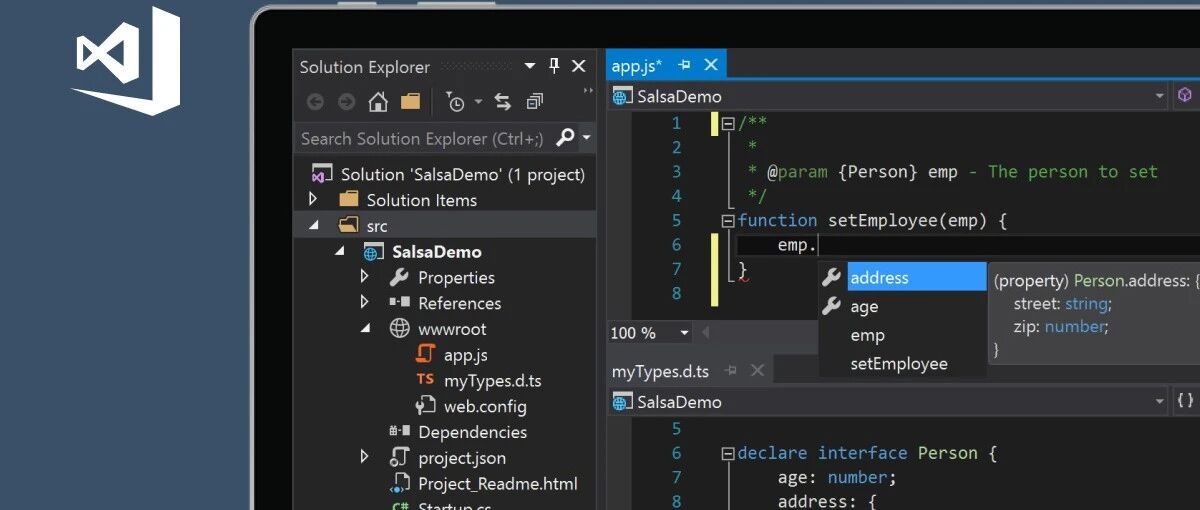
Task: Collapse the declare interface Person block
Action: click(728, 453)
